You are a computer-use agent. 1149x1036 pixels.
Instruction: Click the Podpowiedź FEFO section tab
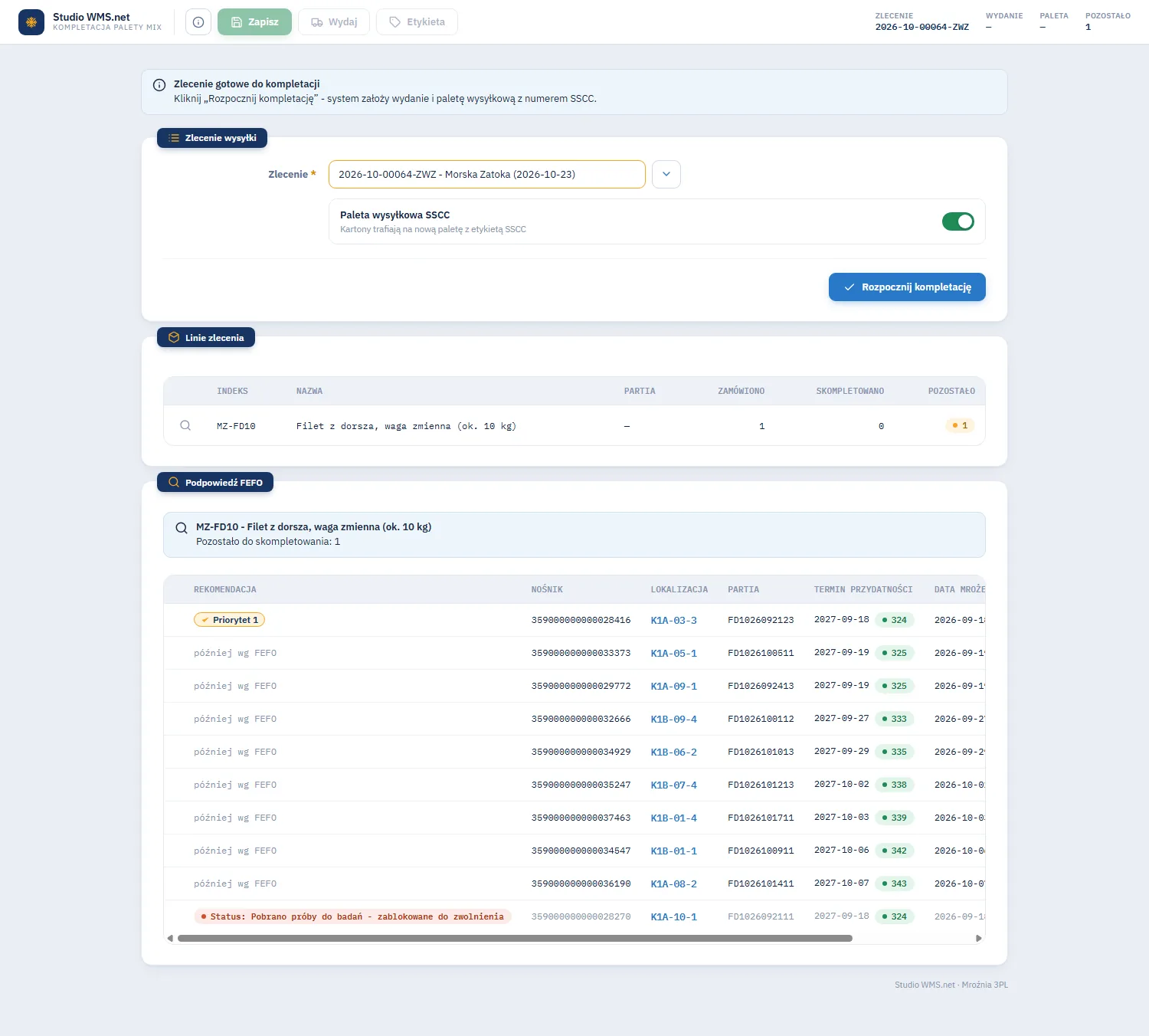215,483
